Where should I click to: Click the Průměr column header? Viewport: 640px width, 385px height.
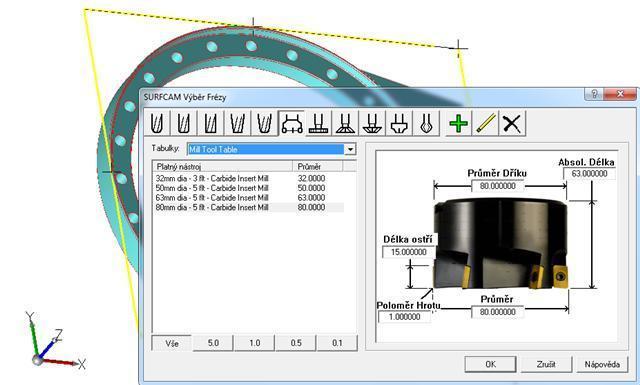click(318, 167)
